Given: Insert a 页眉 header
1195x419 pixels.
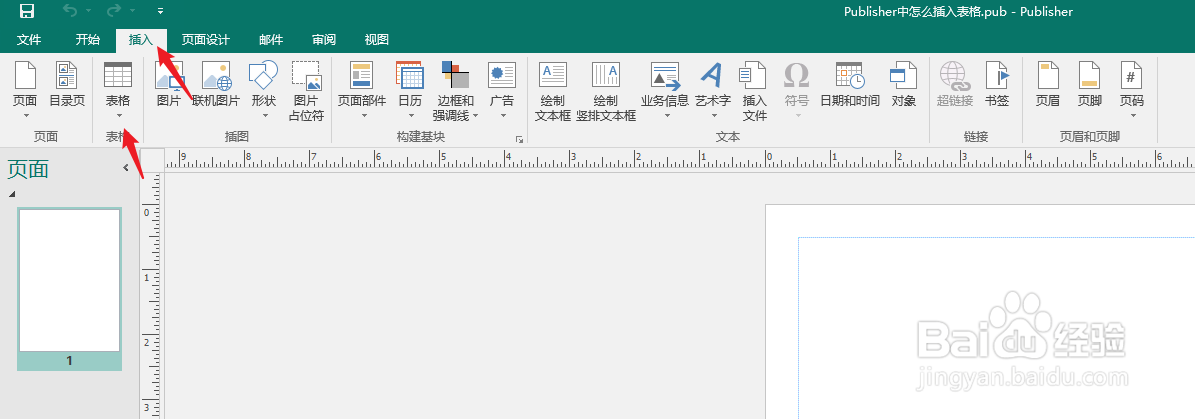Looking at the screenshot, I should pos(1048,84).
